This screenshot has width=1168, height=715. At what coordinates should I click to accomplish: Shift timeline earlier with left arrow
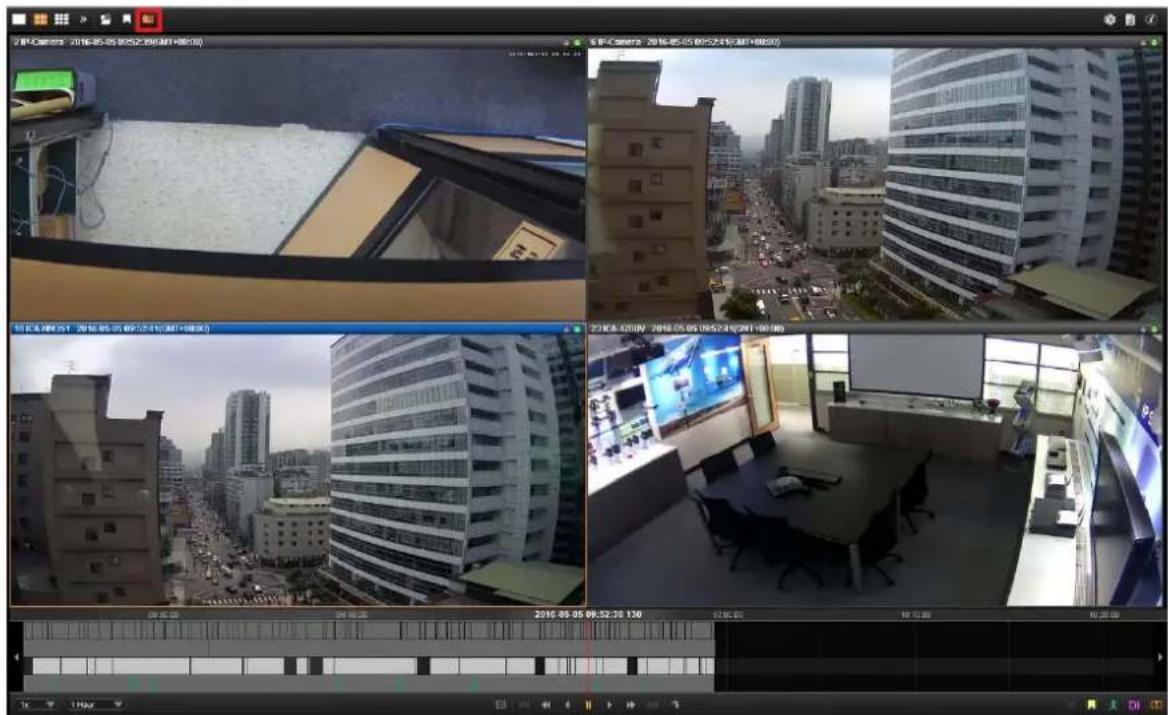[x=16, y=657]
